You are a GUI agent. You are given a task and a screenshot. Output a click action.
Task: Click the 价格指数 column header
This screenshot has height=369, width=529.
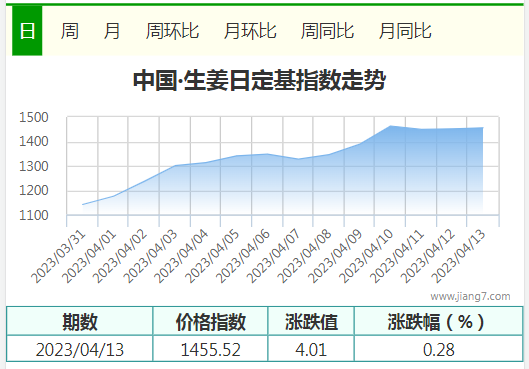tap(211, 321)
